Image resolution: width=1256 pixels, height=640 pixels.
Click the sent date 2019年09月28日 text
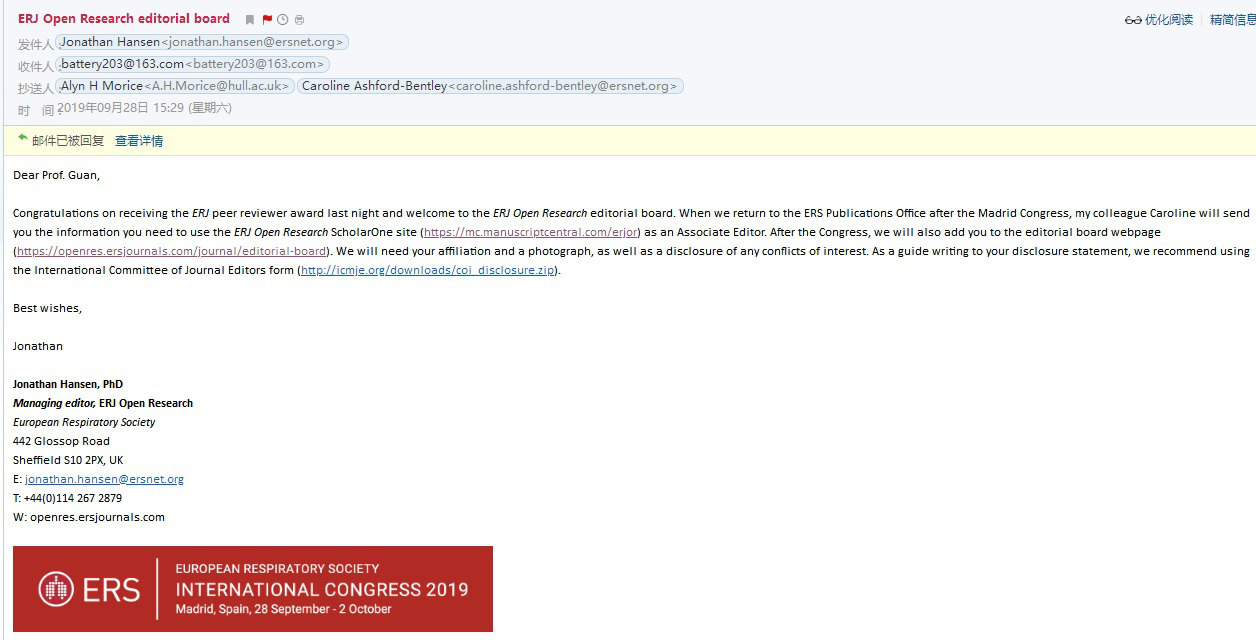pyautogui.click(x=103, y=108)
